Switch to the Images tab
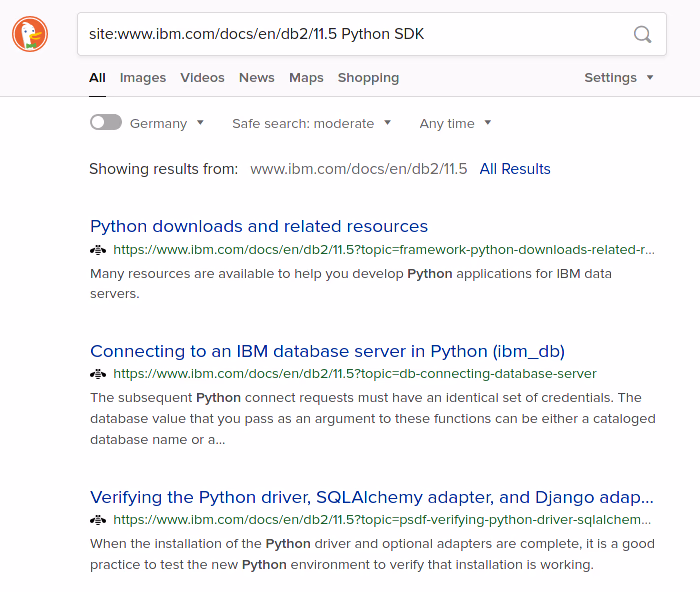700x592 pixels. pyautogui.click(x=143, y=78)
